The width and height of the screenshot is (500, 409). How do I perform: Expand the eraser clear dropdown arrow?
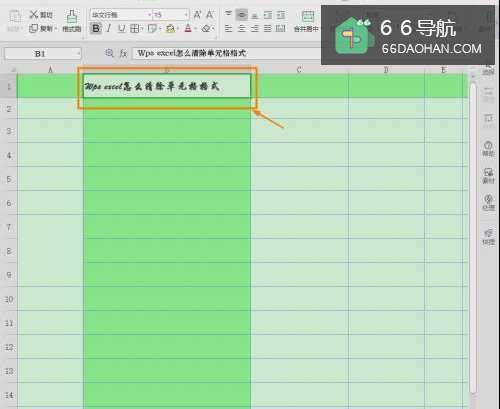[x=212, y=29]
